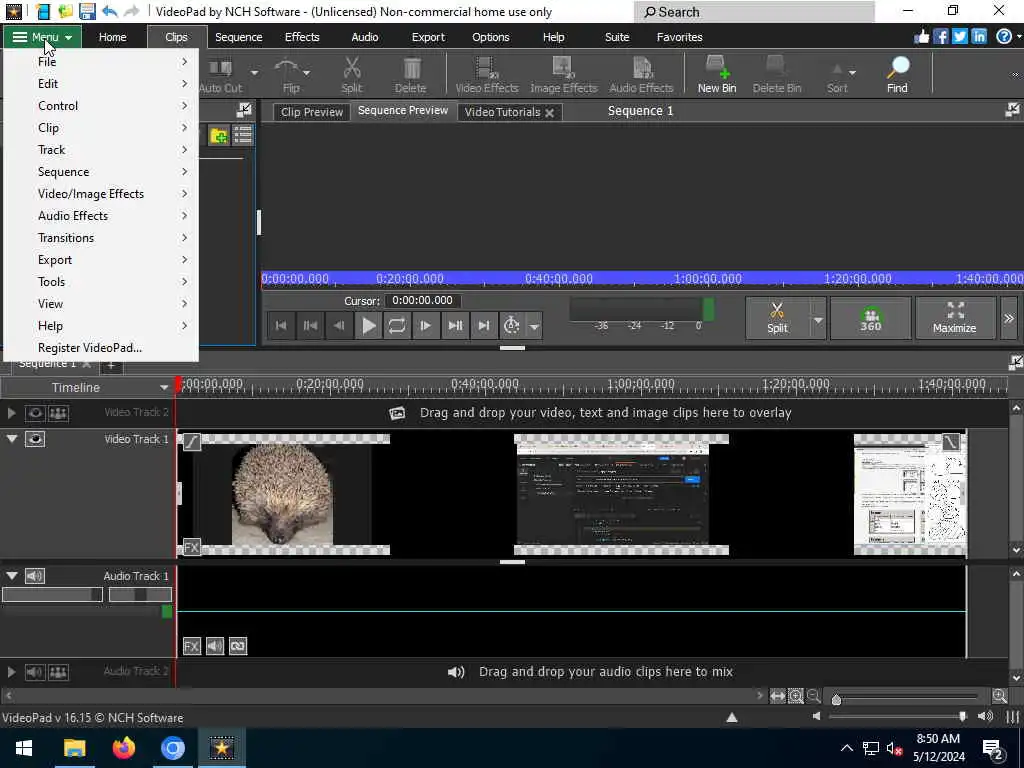This screenshot has height=768, width=1024.
Task: Click the list view icon in the bin panel
Action: (243, 135)
